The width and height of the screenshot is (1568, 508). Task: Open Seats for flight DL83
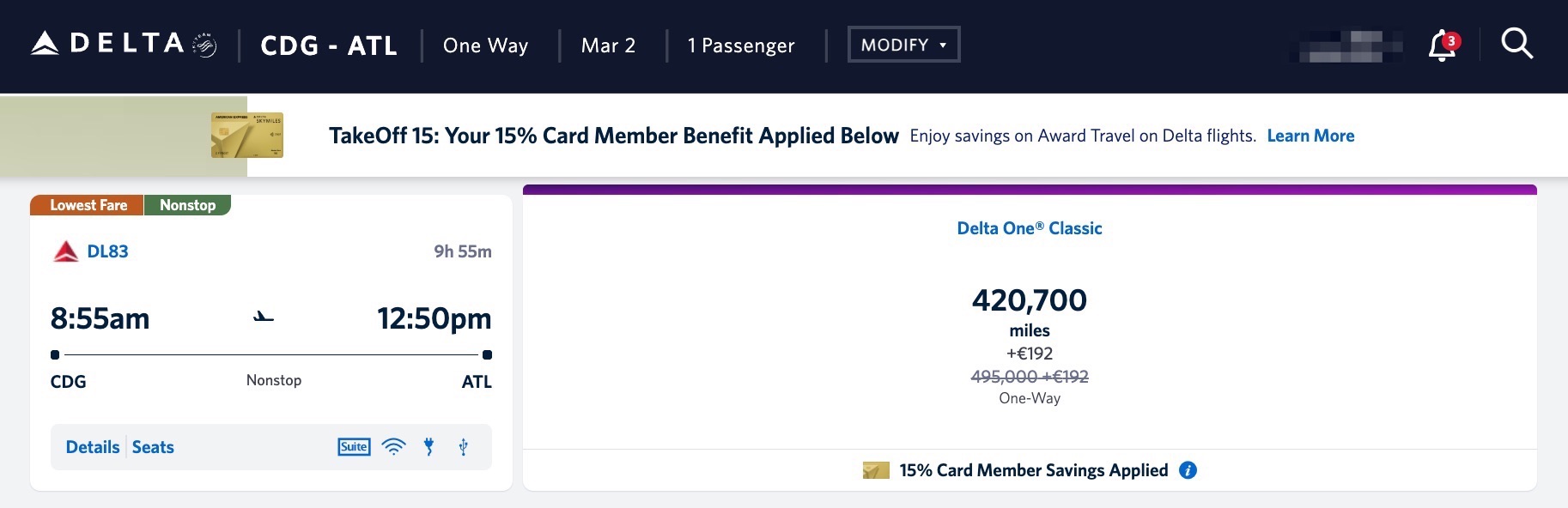click(153, 446)
